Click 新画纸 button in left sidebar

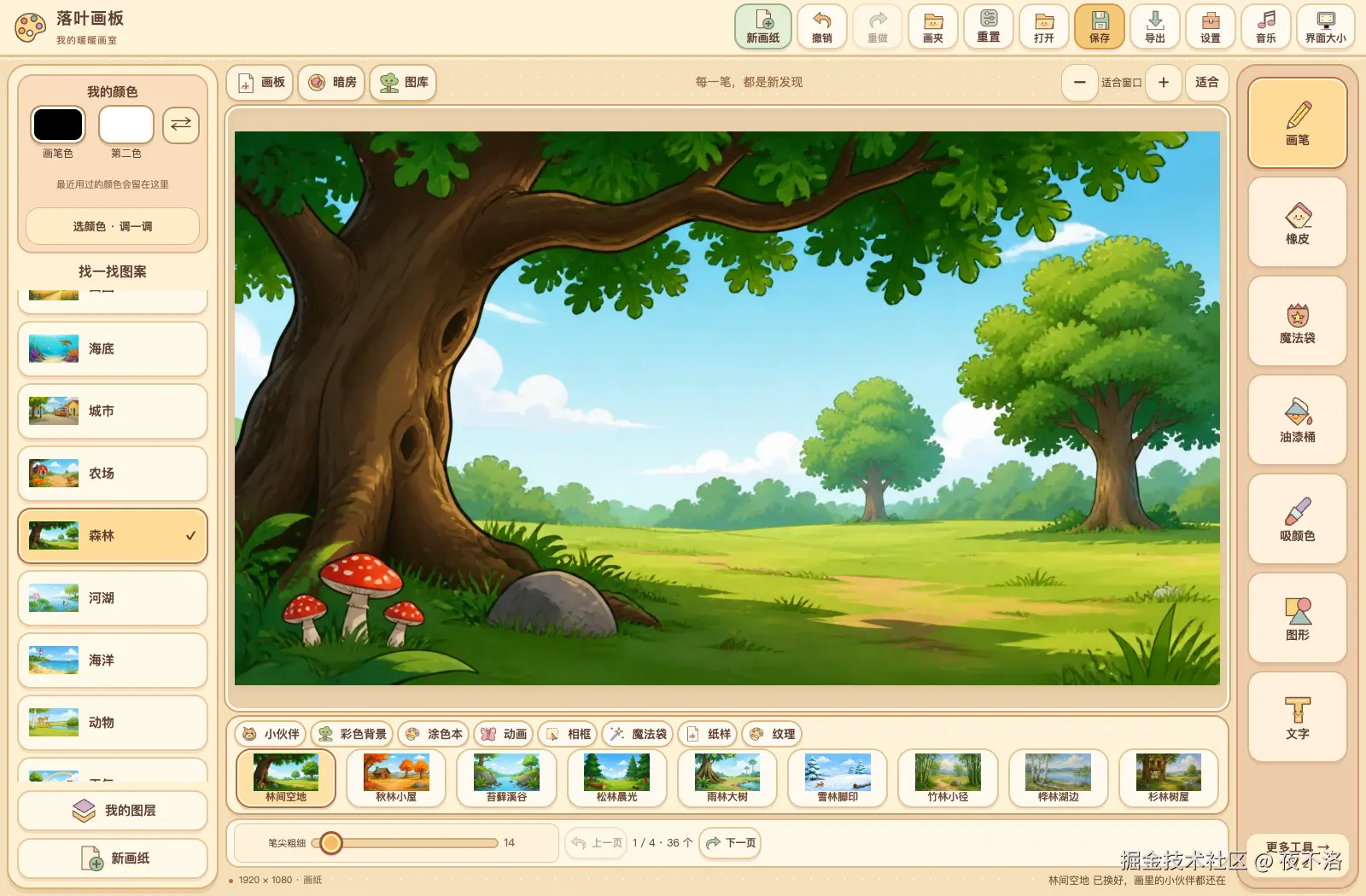[x=113, y=858]
